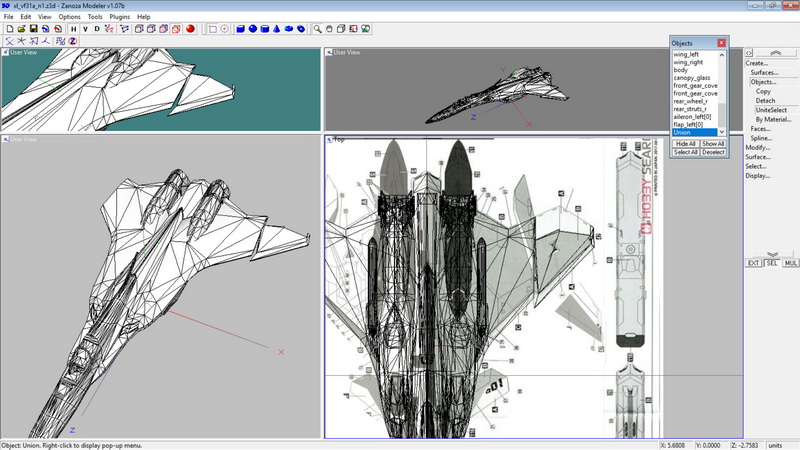Click the Save file toolbar icon
Viewport: 800px width, 450px height.
(x=33, y=29)
